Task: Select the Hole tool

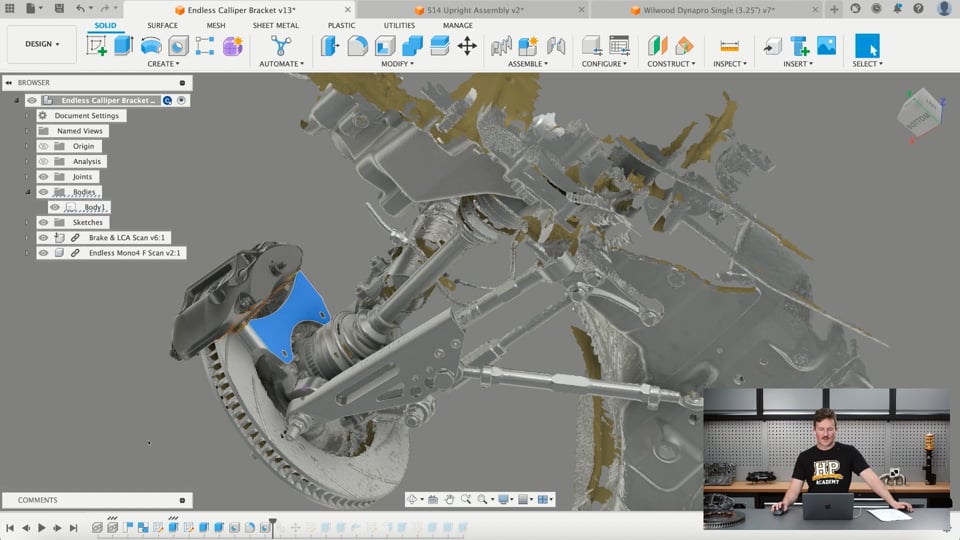Action: (x=178, y=46)
